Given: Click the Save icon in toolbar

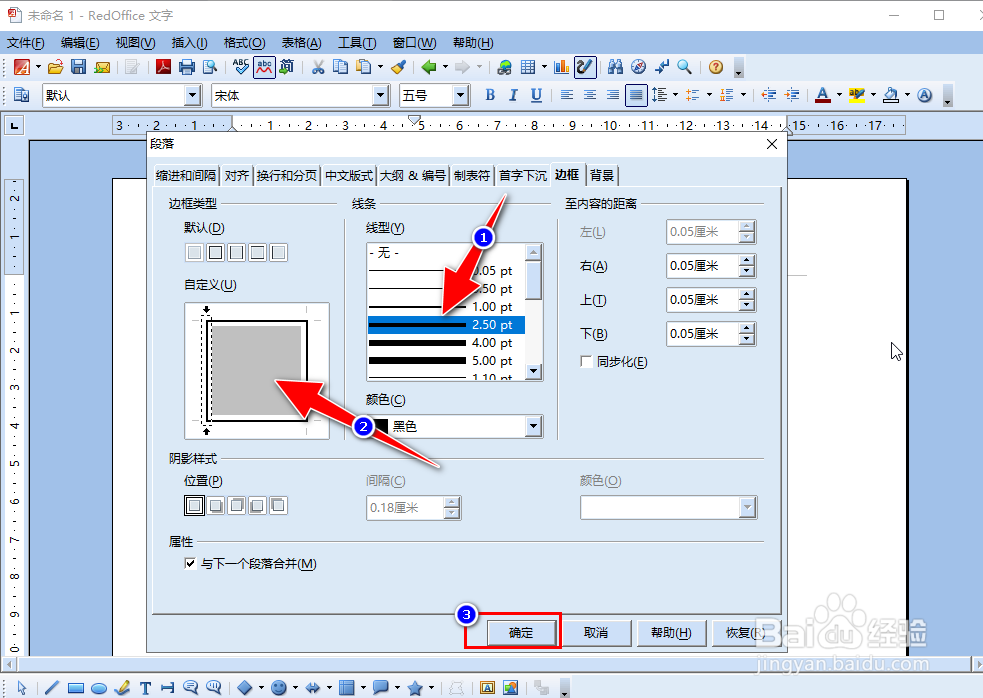Looking at the screenshot, I should [78, 67].
